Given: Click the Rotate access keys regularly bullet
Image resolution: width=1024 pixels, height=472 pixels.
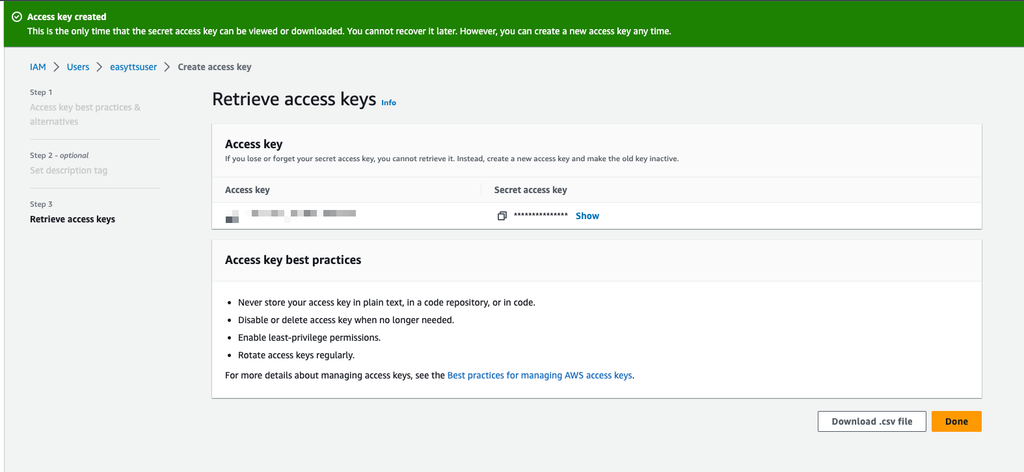Looking at the screenshot, I should pos(298,356).
